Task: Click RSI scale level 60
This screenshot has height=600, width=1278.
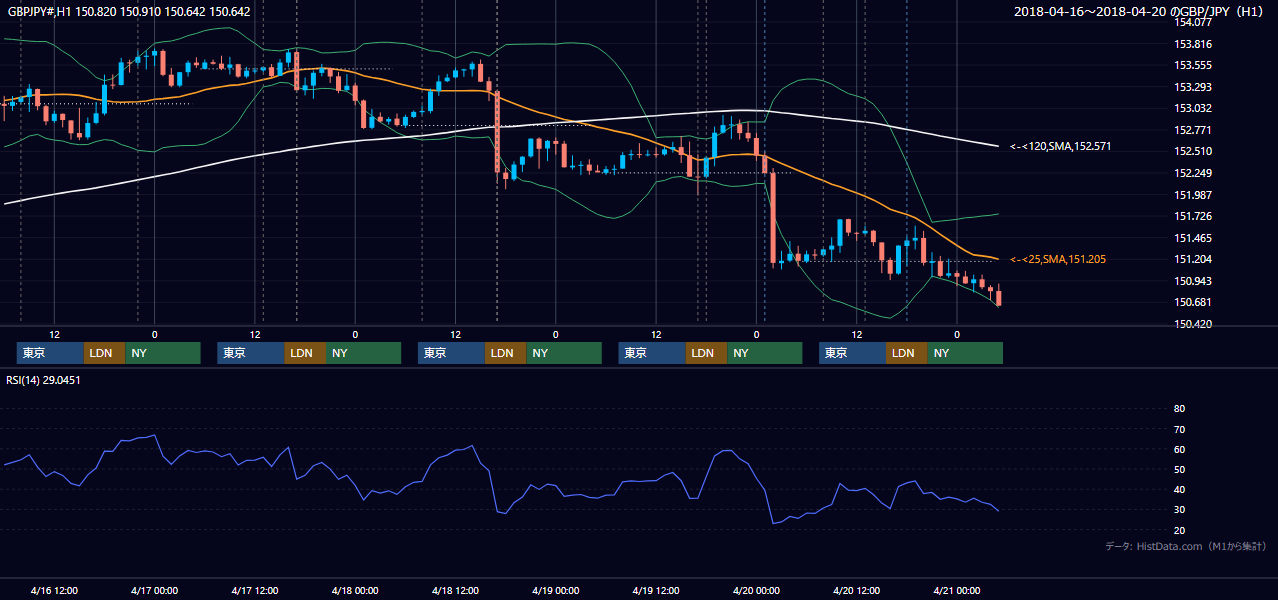Action: [x=1179, y=449]
